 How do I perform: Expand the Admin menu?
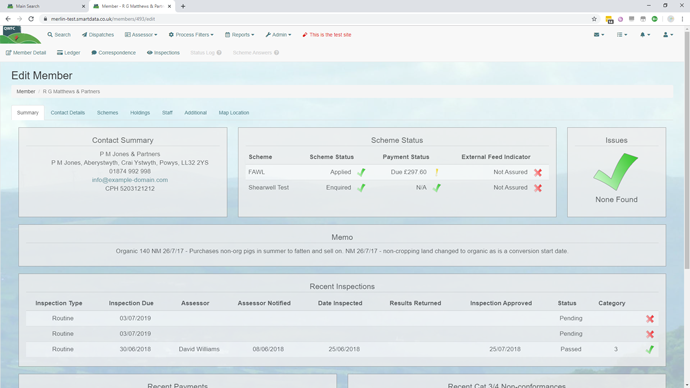point(278,35)
